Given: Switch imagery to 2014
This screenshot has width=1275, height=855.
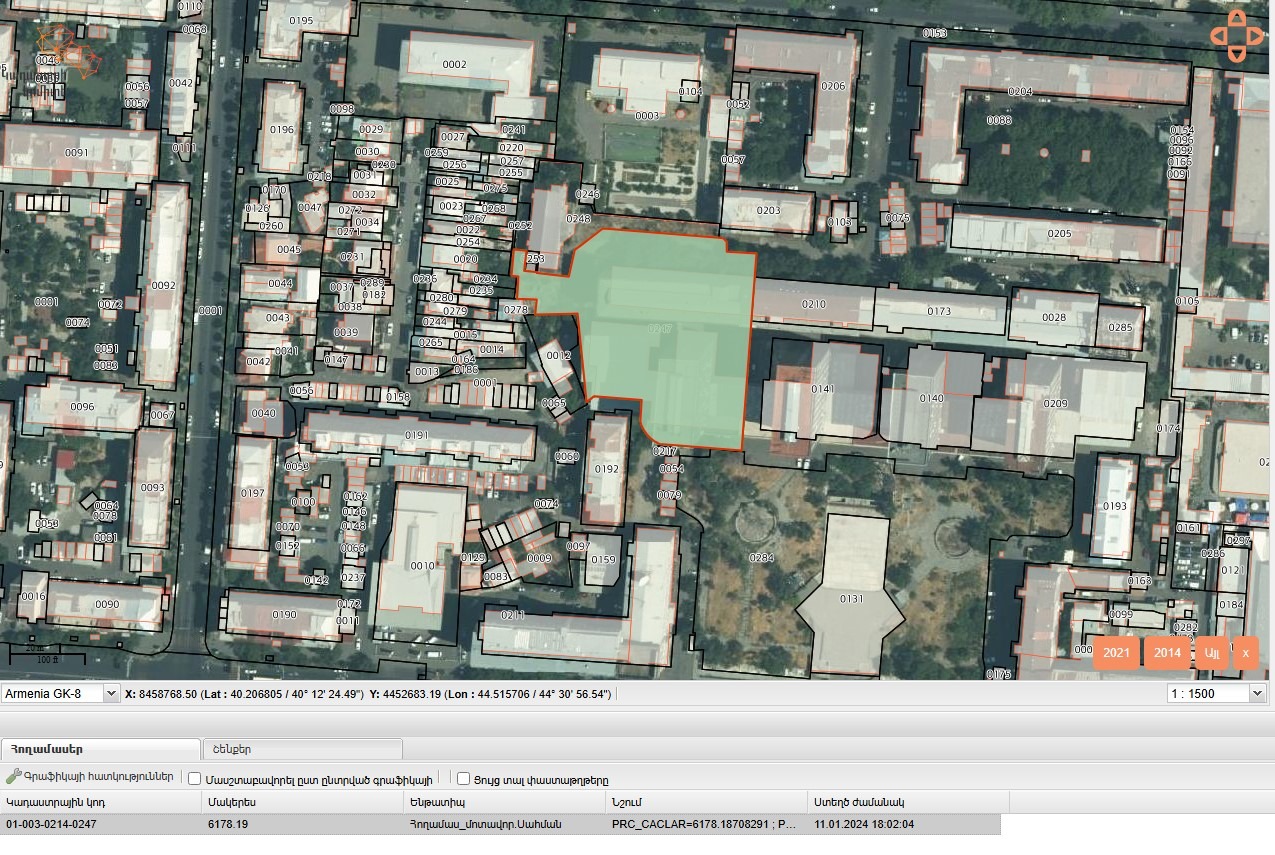Looking at the screenshot, I should (1167, 652).
